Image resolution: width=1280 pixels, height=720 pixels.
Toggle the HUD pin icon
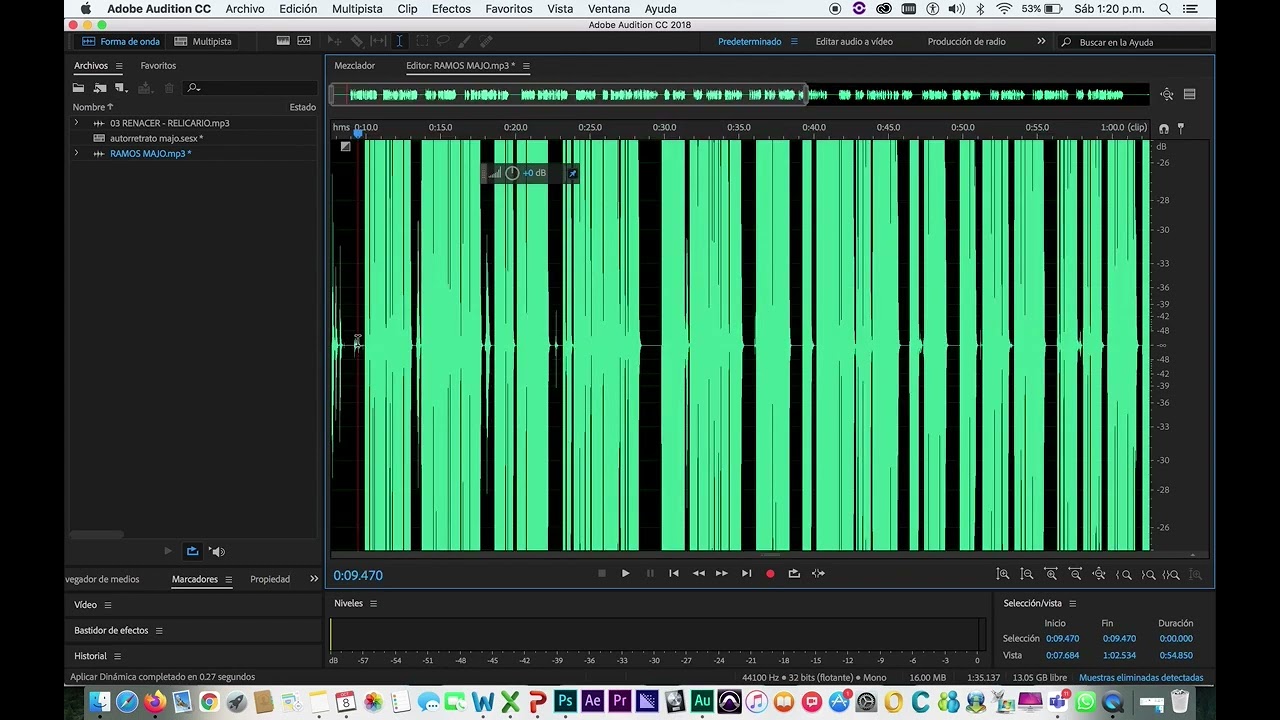[x=572, y=173]
